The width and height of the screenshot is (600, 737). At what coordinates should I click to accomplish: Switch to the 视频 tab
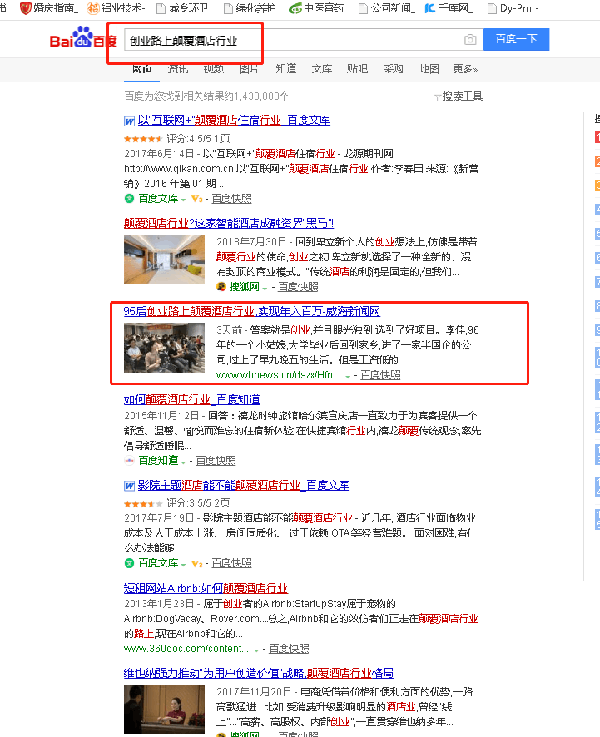[x=213, y=69]
